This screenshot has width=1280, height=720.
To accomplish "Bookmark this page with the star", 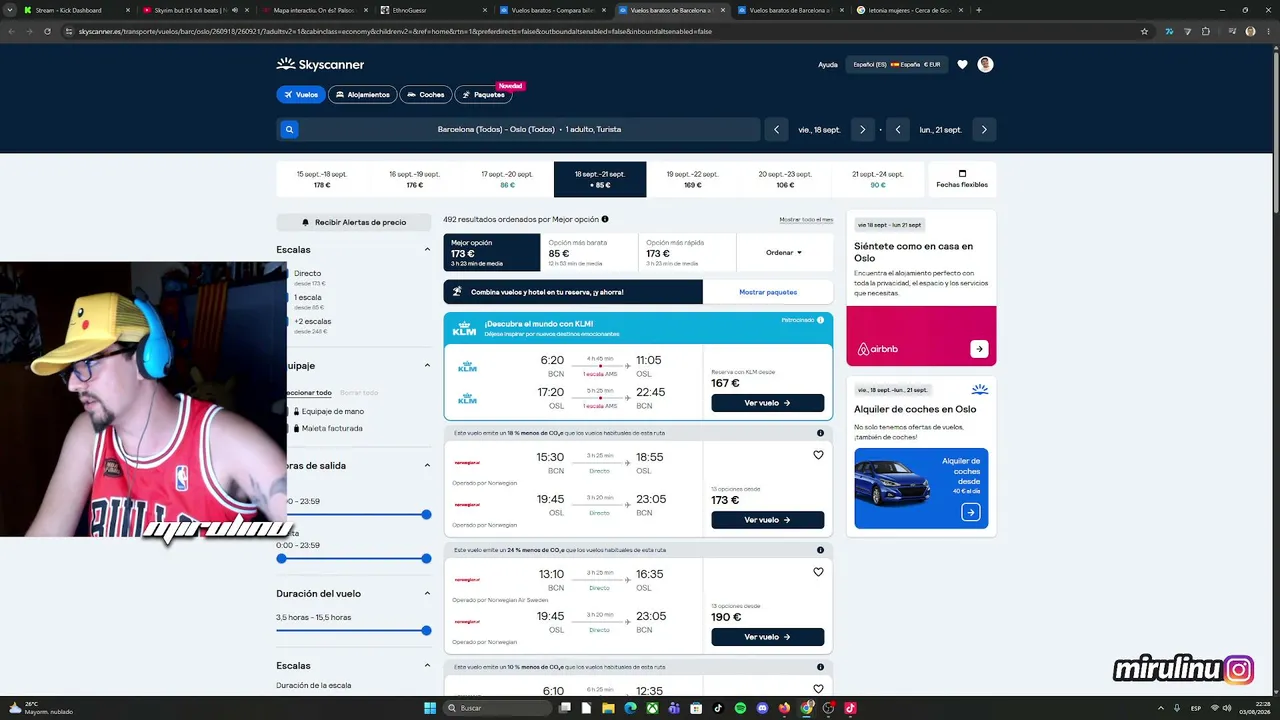I will click(x=1145, y=31).
